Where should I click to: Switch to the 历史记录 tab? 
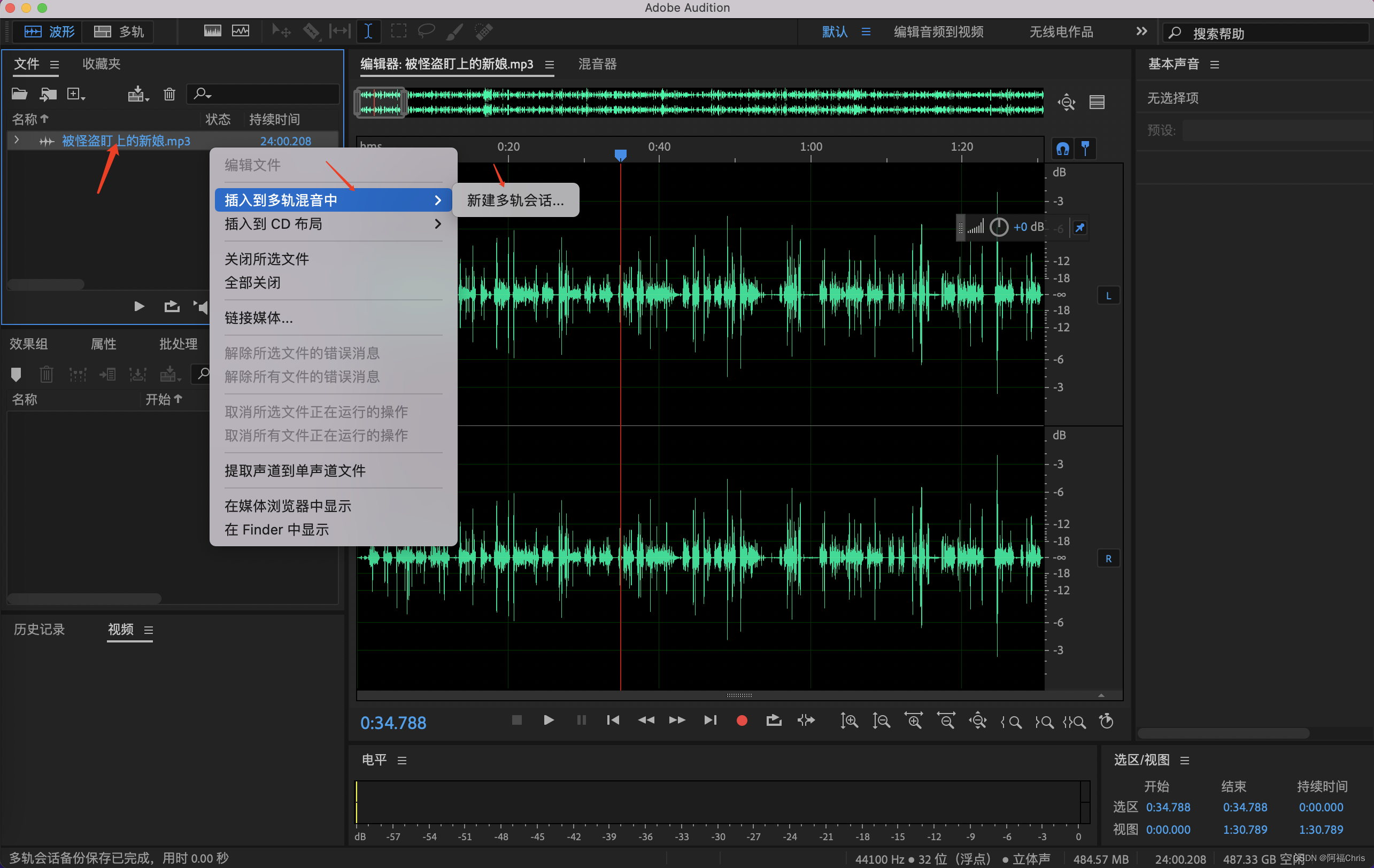(40, 629)
